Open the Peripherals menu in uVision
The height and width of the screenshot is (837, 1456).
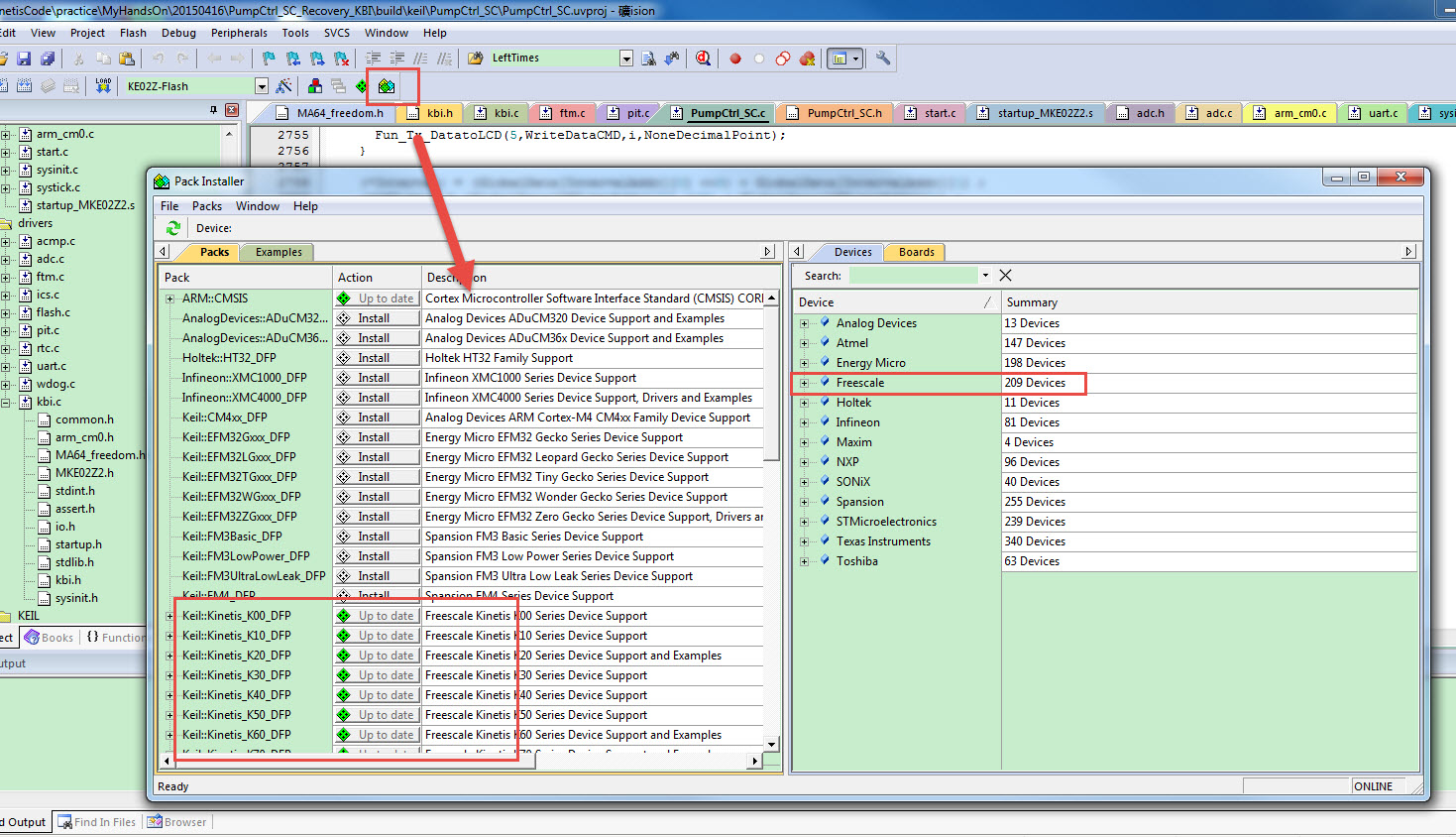tap(239, 33)
